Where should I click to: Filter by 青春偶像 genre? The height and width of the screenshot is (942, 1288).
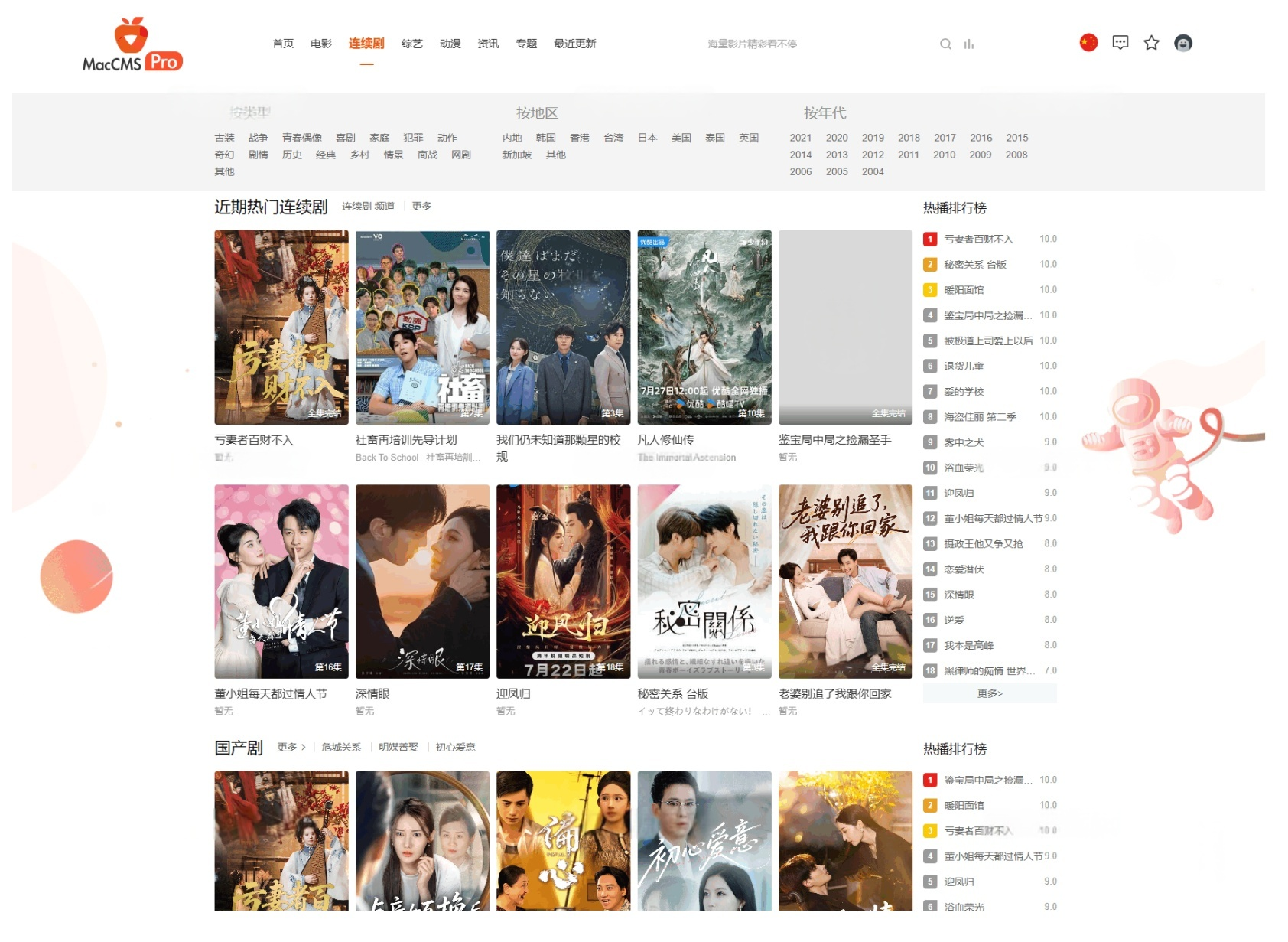point(302,138)
